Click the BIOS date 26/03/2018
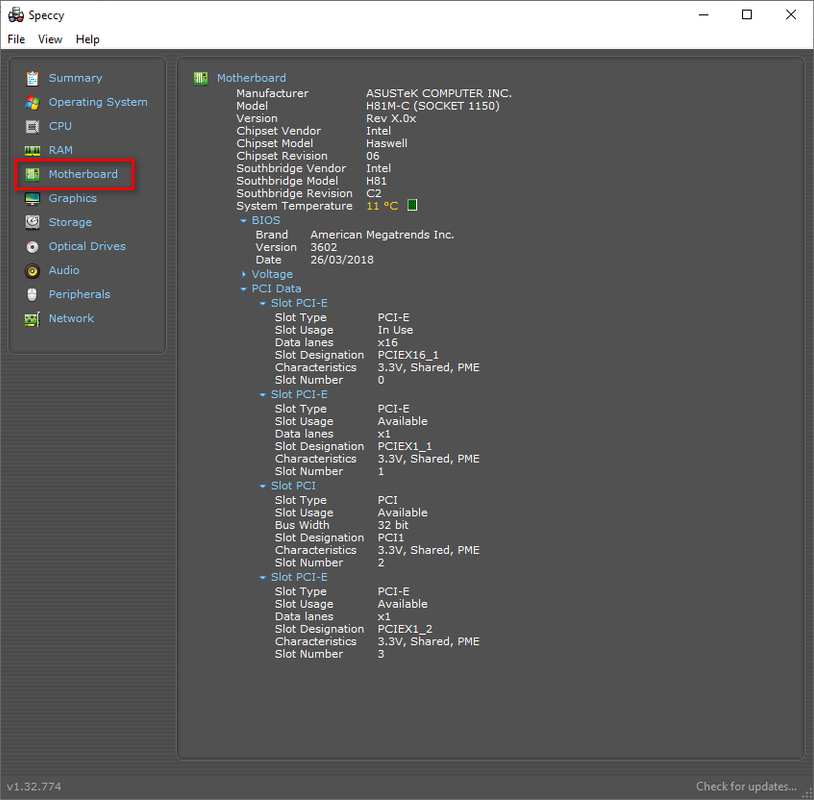814x800 pixels. click(342, 260)
